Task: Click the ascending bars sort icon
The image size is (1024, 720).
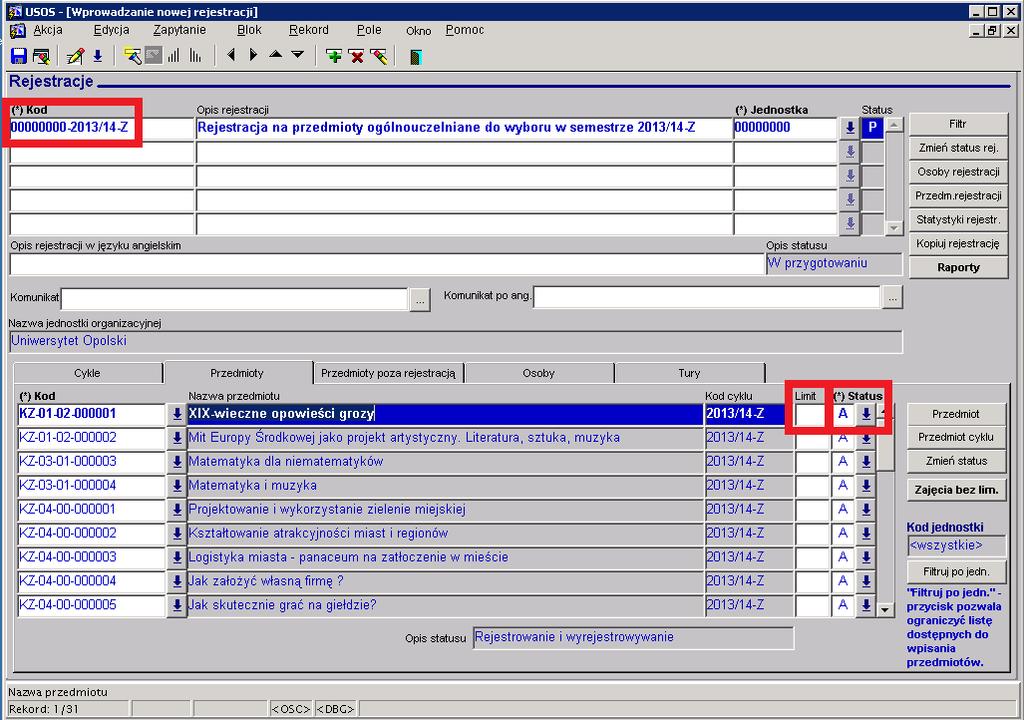Action: [x=174, y=56]
